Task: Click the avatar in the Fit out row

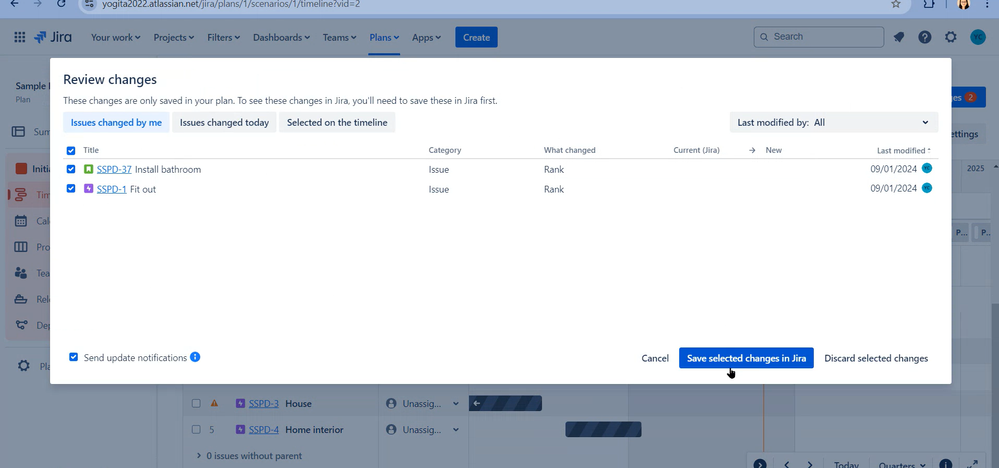Action: tap(926, 188)
